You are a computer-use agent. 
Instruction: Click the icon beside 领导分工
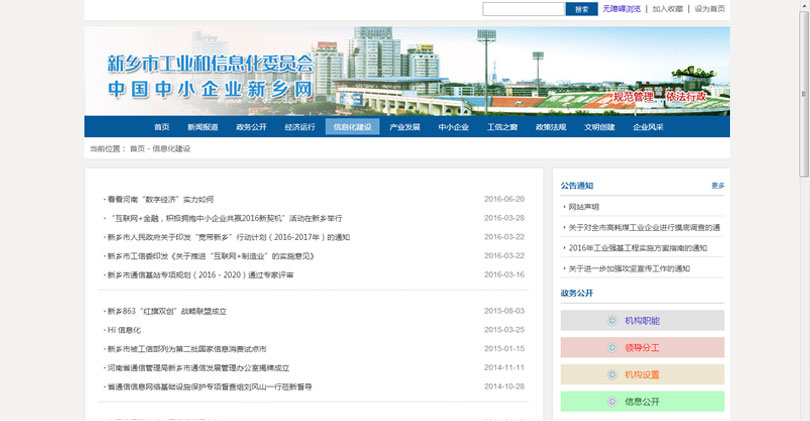coord(612,348)
